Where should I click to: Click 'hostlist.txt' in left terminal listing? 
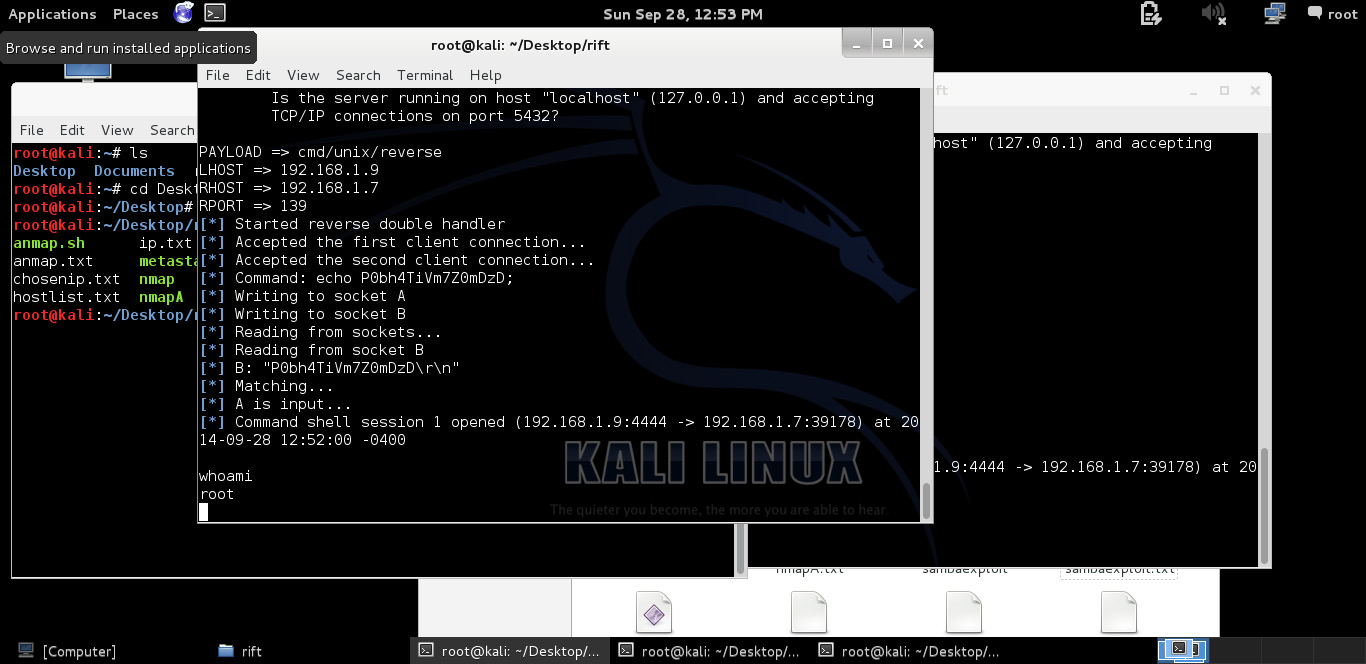(x=67, y=297)
